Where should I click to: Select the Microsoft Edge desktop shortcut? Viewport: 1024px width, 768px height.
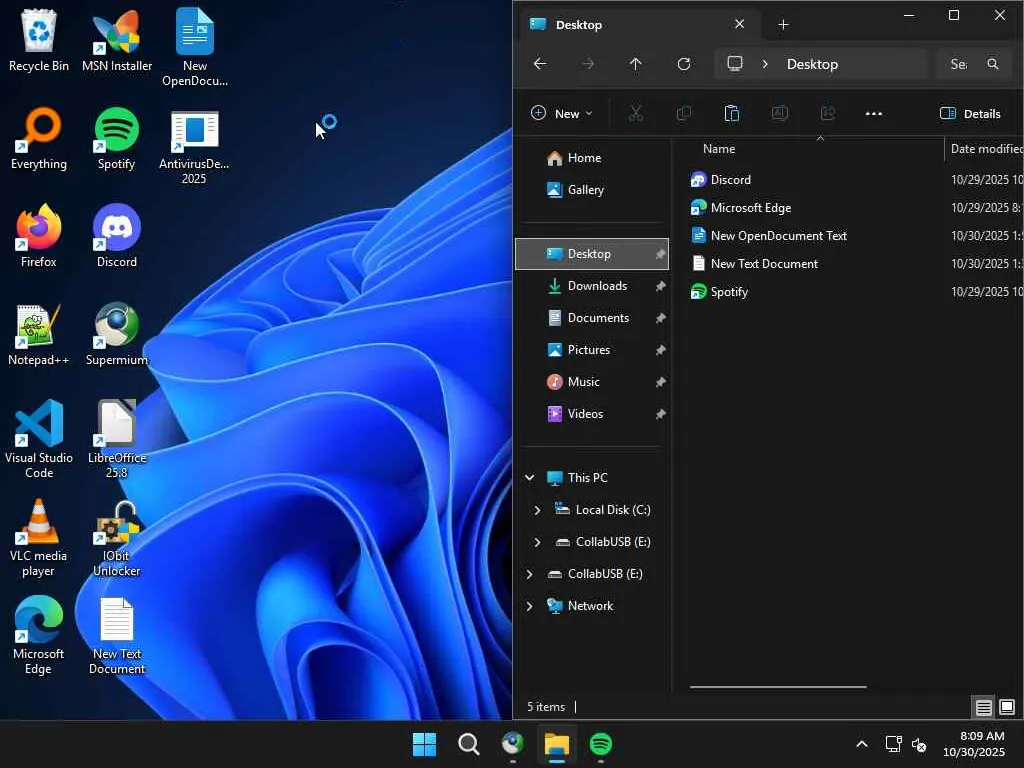[x=39, y=635]
